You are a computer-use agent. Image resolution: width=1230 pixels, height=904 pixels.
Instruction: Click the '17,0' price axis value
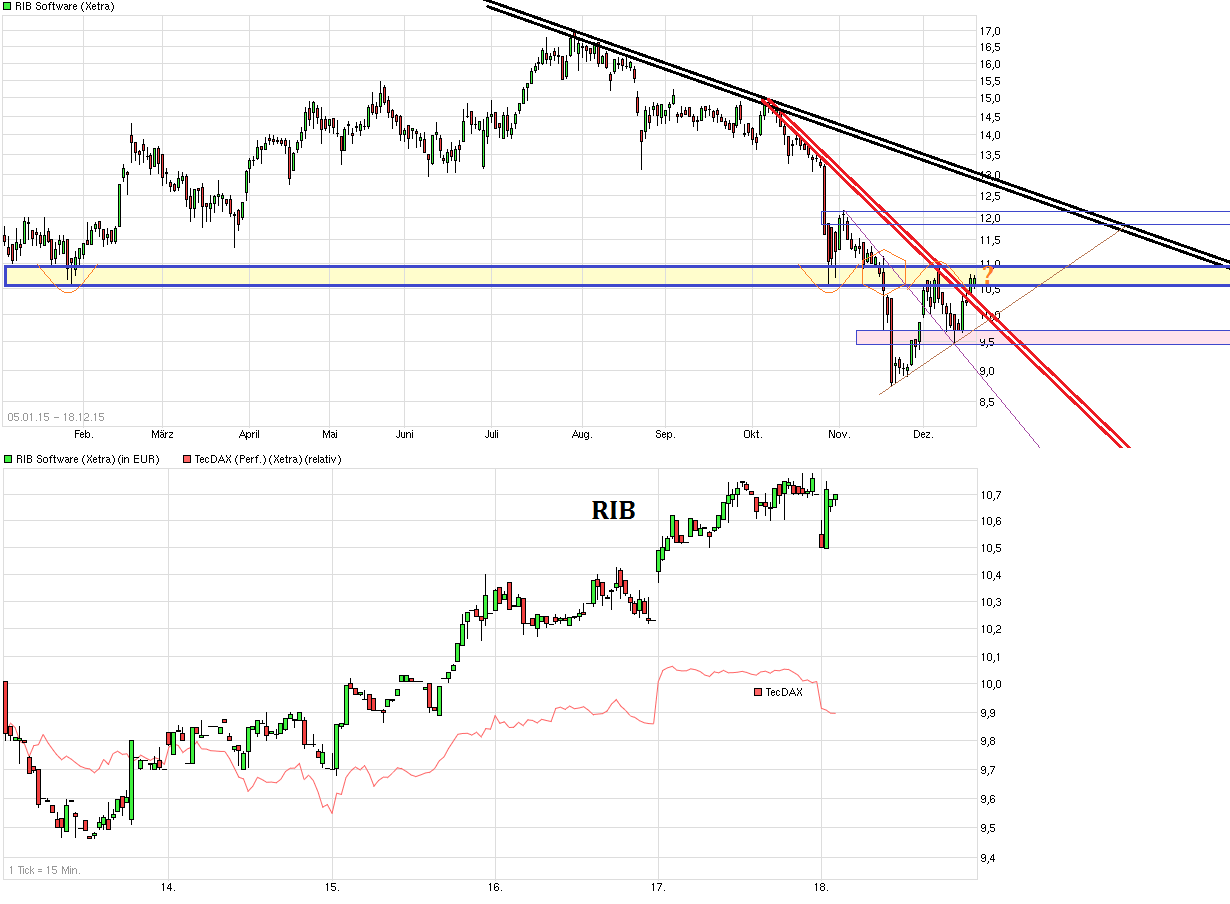990,31
